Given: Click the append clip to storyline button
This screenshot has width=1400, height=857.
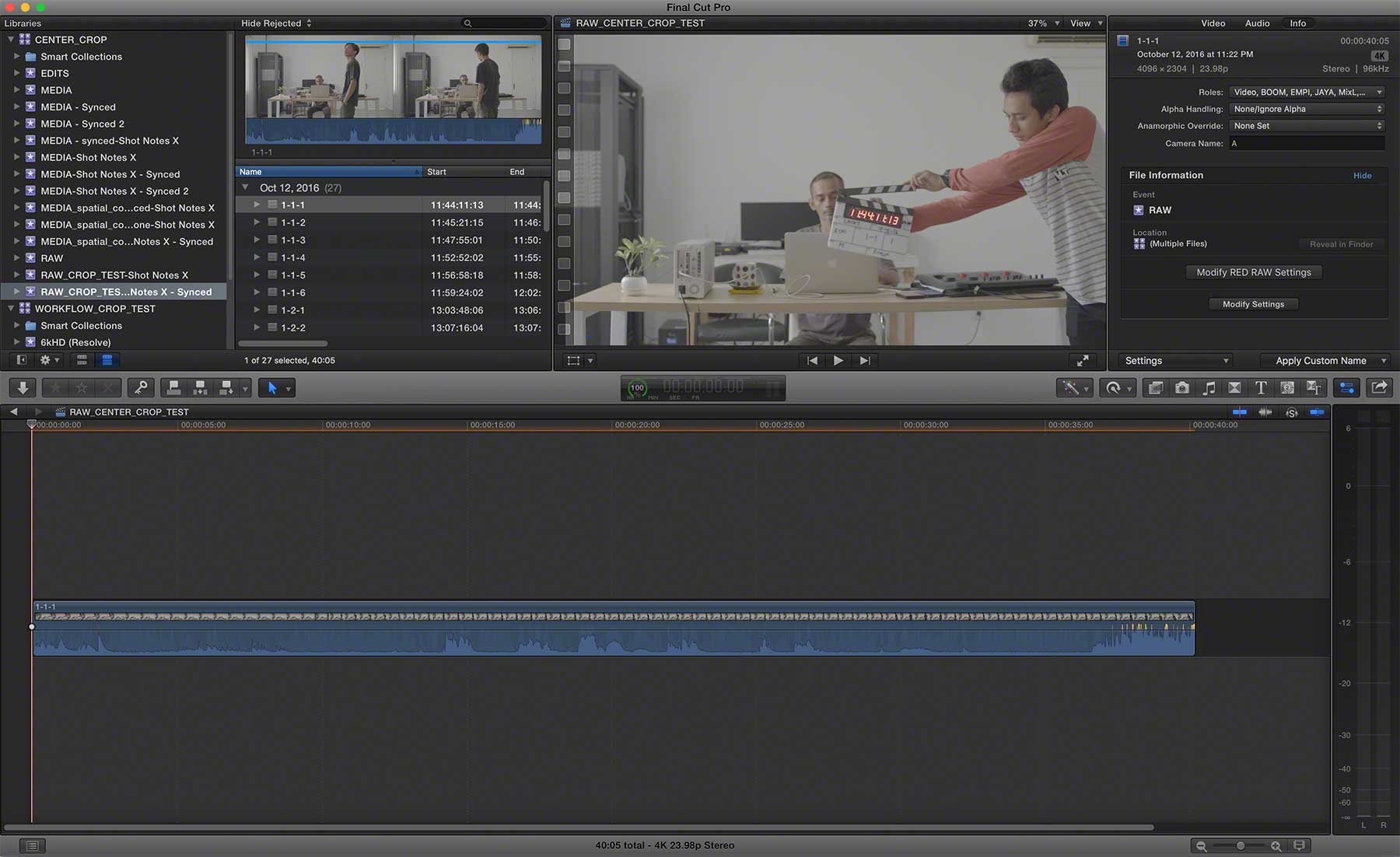Looking at the screenshot, I should 226,387.
